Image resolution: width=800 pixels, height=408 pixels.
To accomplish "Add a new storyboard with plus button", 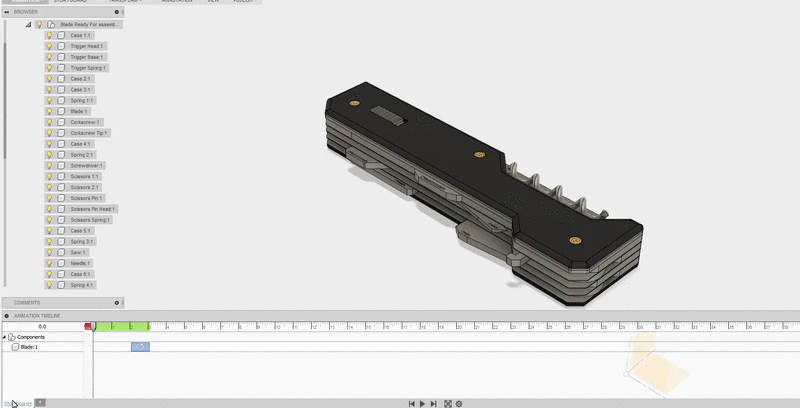I will point(40,403).
